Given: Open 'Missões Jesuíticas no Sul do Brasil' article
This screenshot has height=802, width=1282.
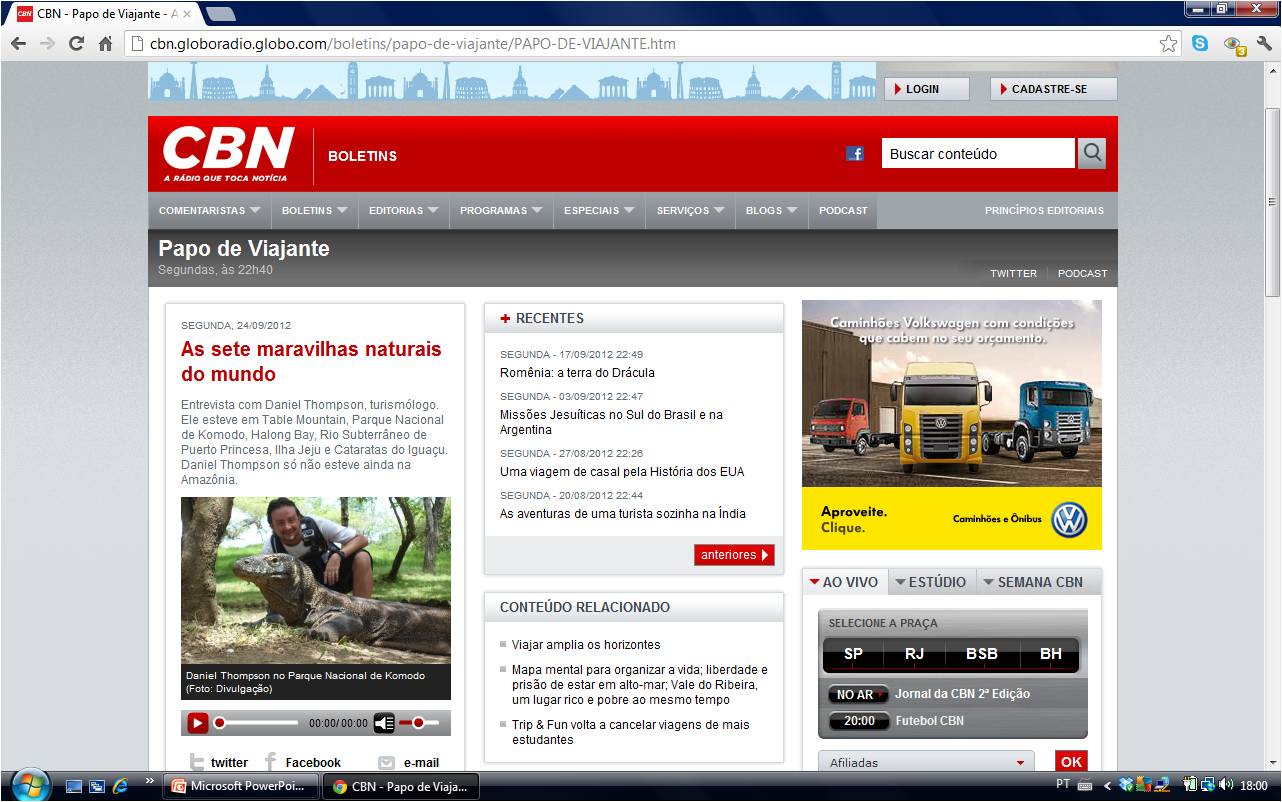Looking at the screenshot, I should (x=611, y=422).
